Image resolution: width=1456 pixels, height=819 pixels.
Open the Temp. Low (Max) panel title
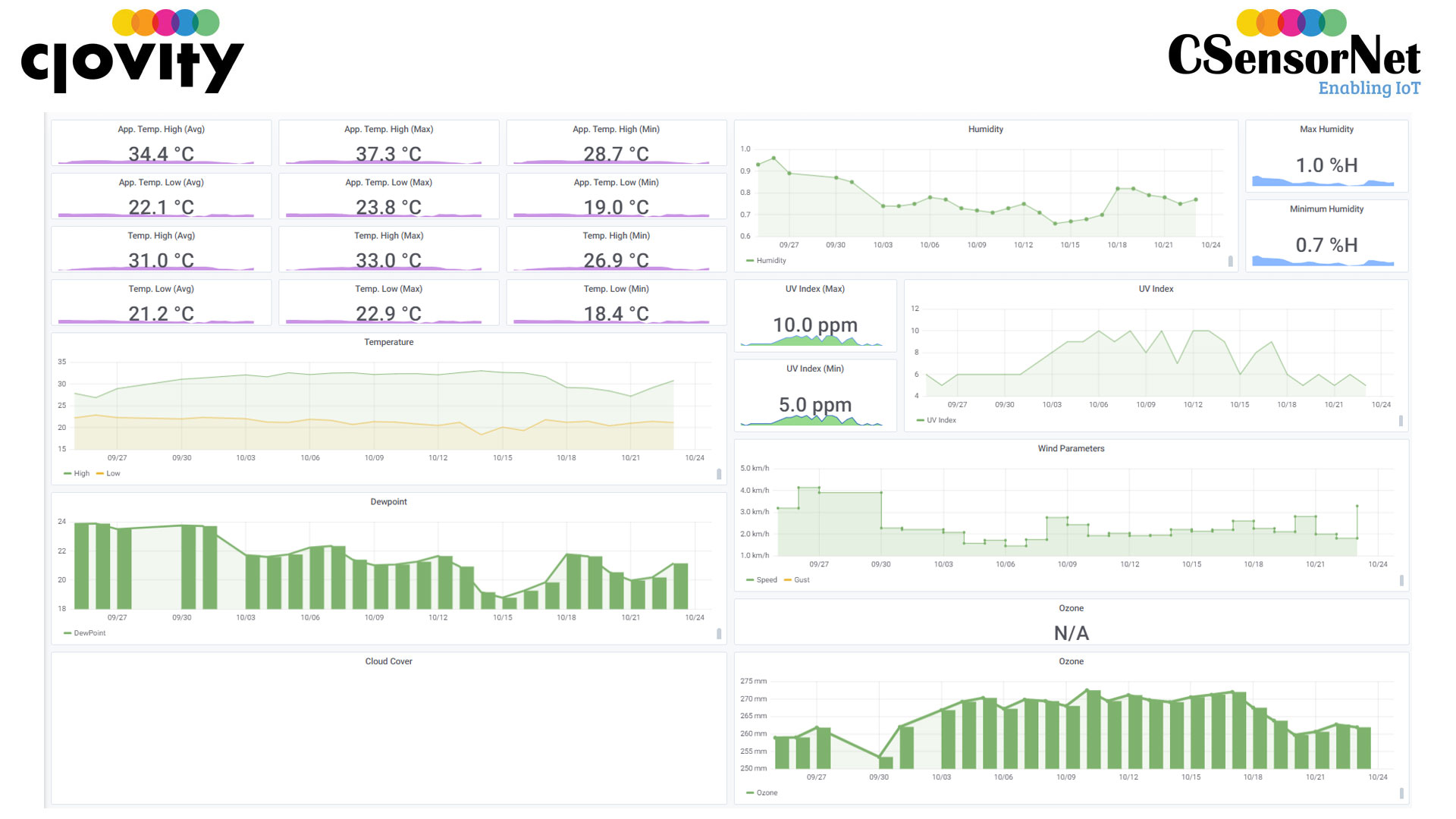click(x=388, y=289)
